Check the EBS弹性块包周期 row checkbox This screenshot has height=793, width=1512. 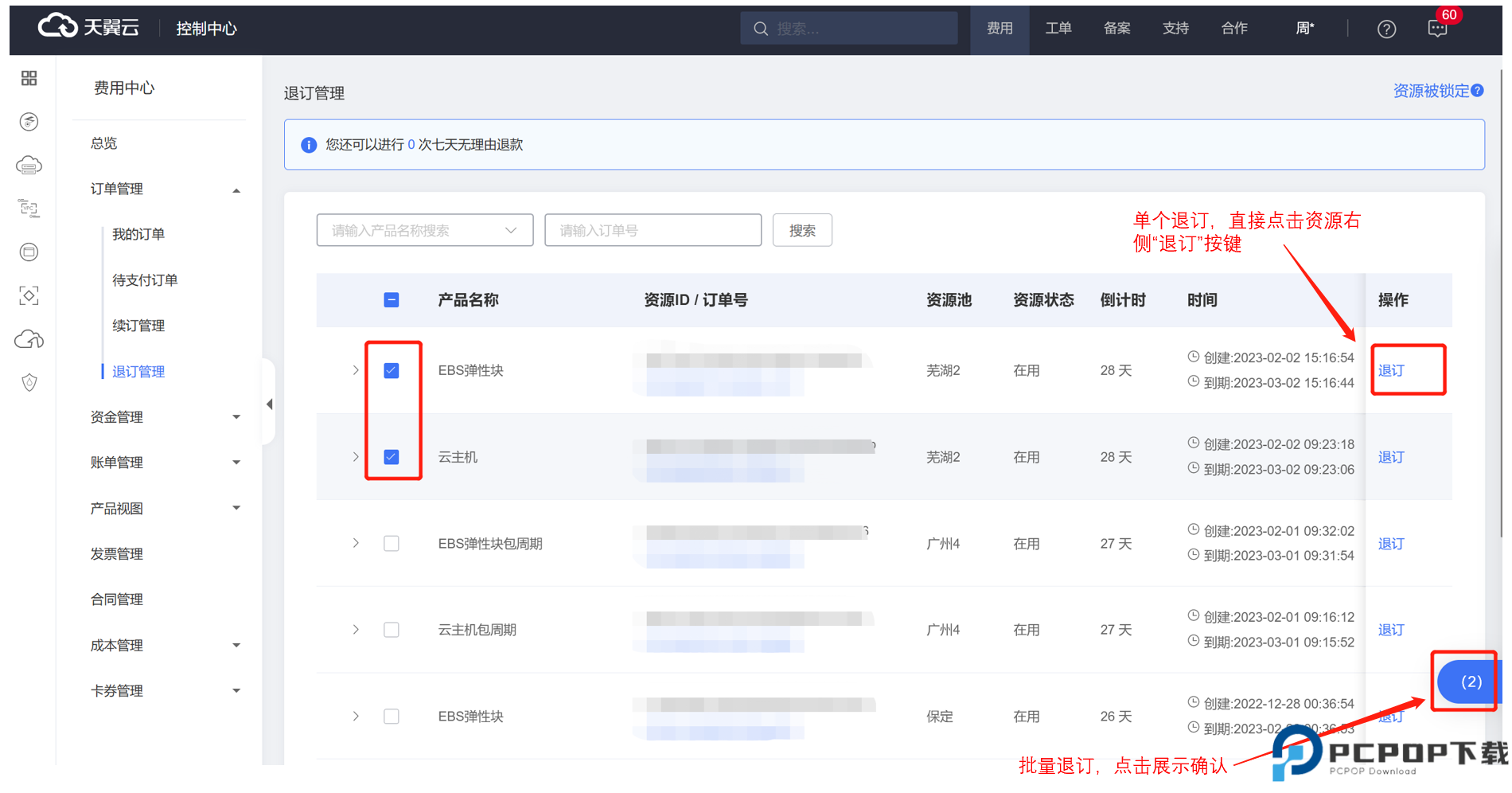392,544
